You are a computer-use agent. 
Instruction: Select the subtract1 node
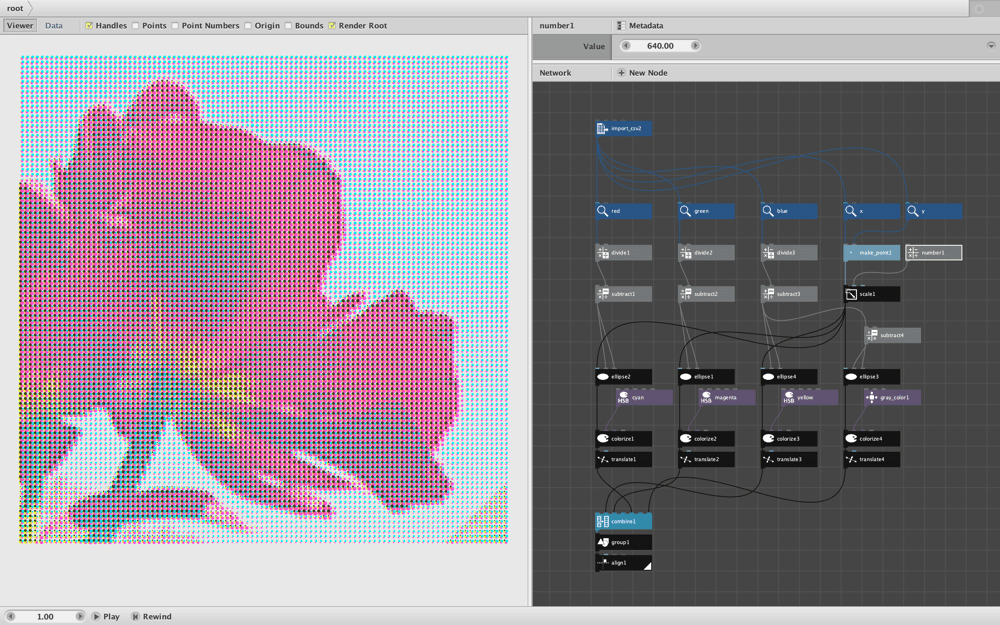click(624, 294)
